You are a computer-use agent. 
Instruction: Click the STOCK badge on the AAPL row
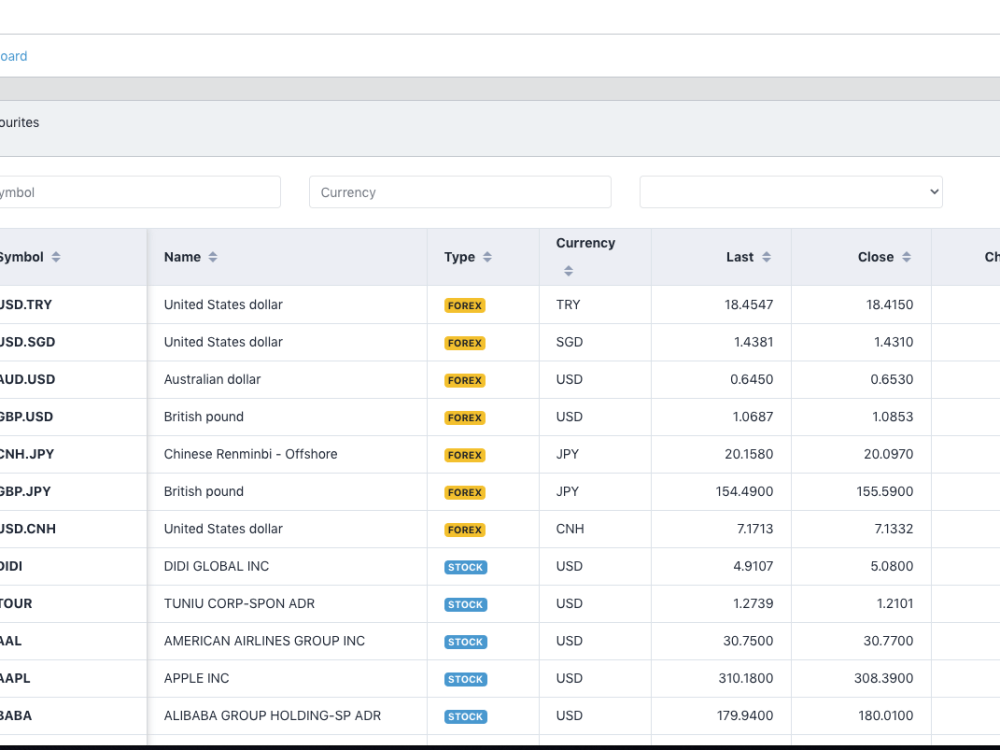point(465,679)
